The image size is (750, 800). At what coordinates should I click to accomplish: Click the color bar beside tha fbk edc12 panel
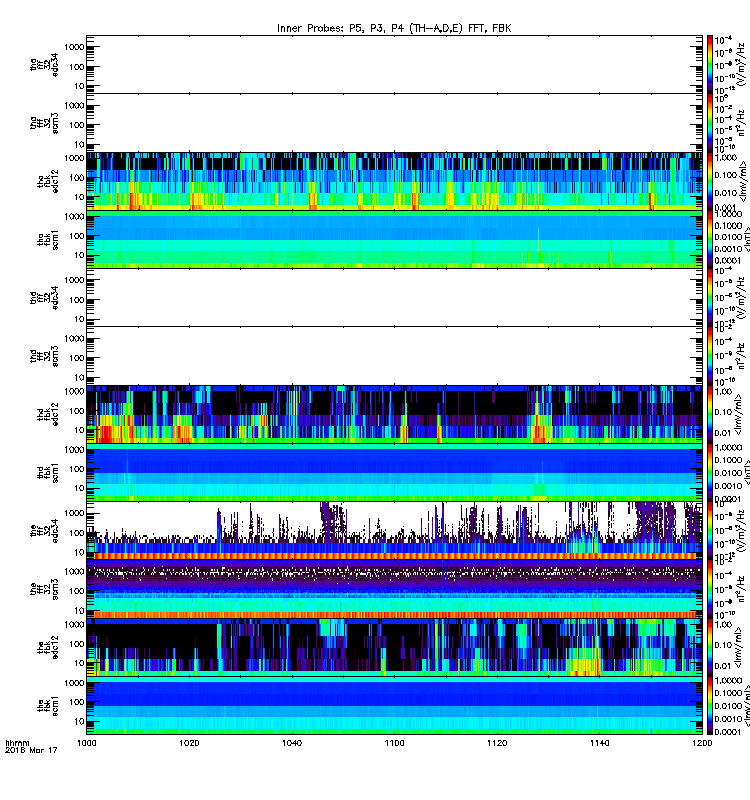(x=710, y=181)
